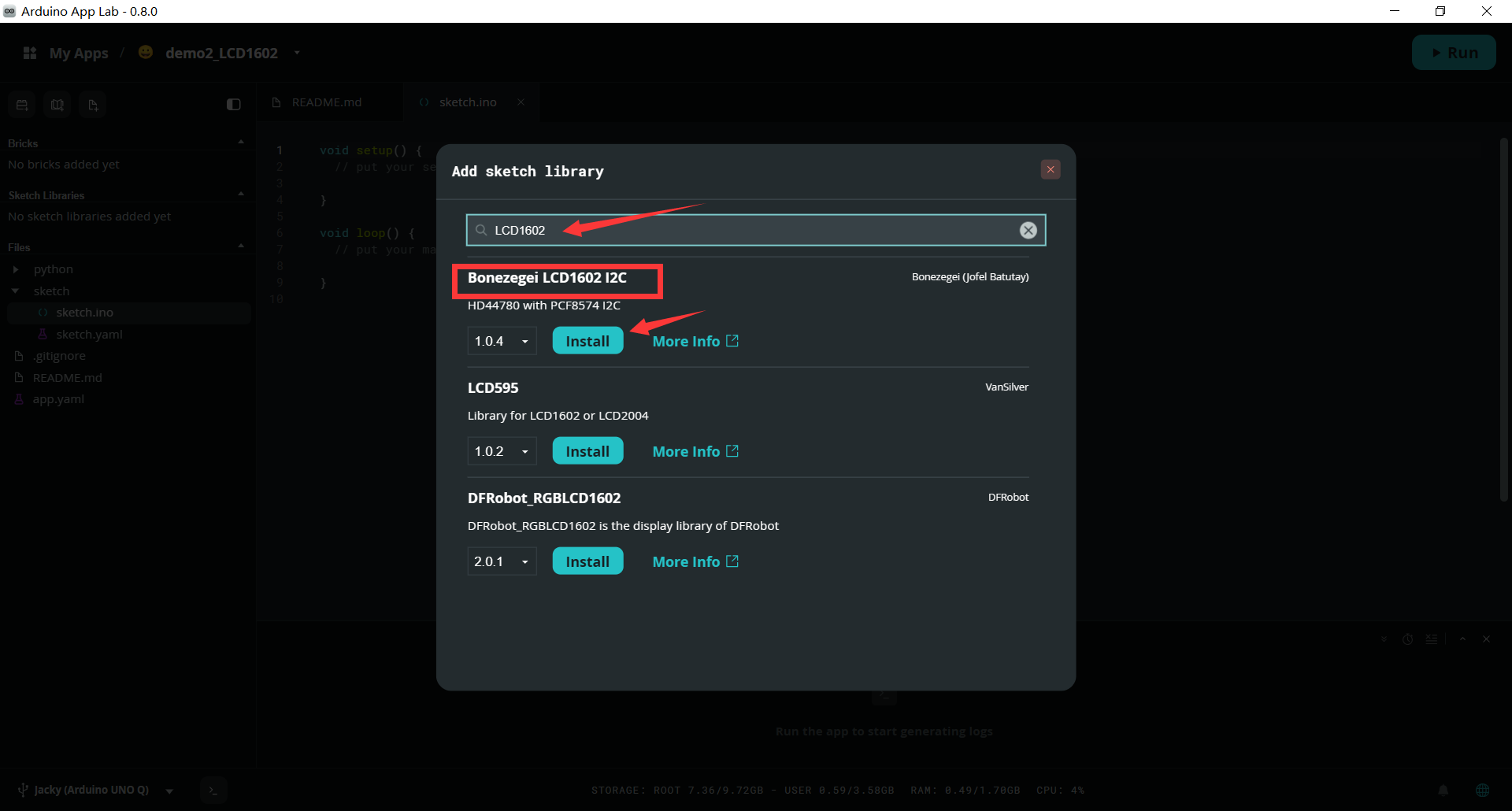Toggle the sidebar panel icon
Screen dimensions: 1512x811
tap(234, 105)
